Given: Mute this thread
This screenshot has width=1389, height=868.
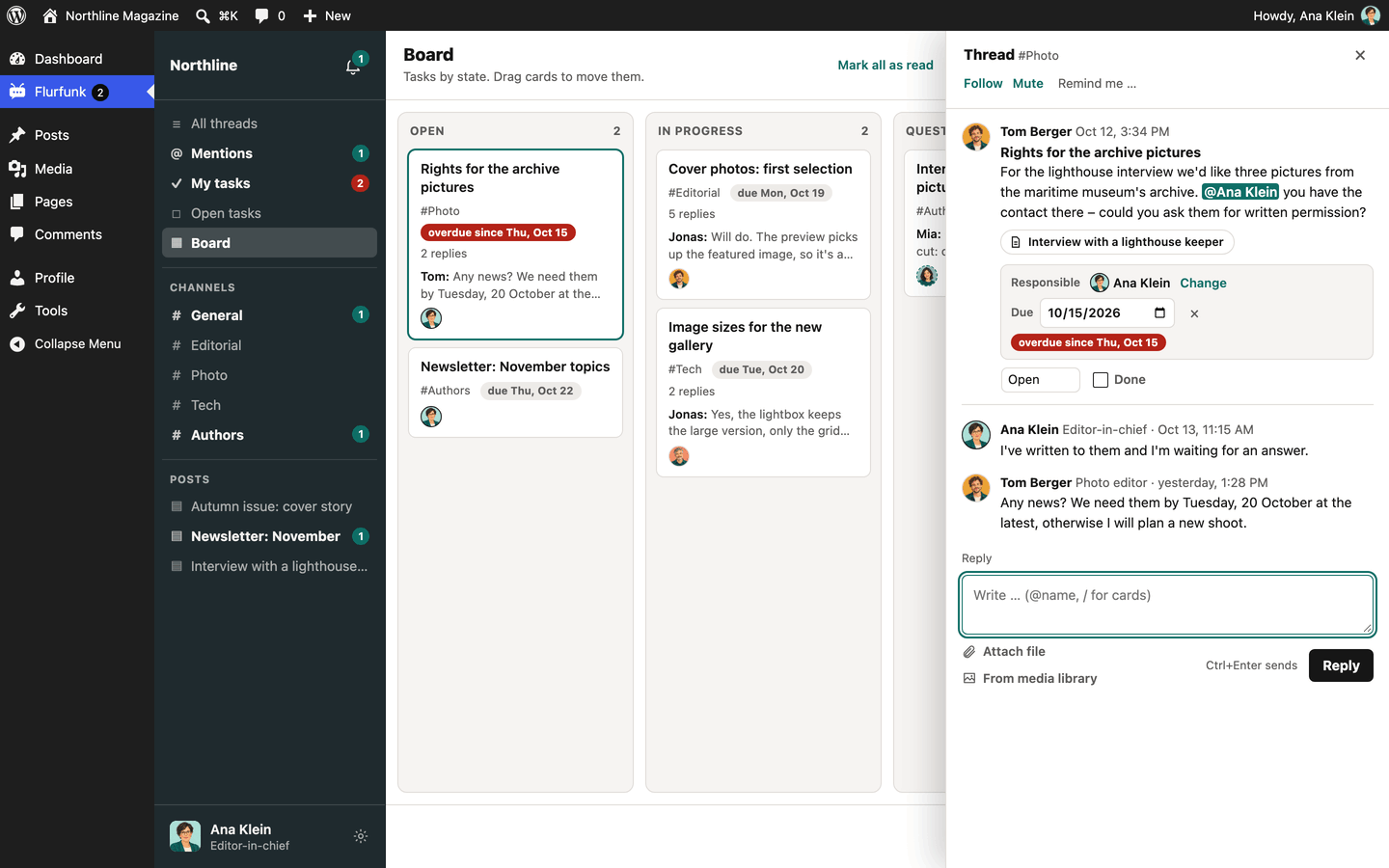Looking at the screenshot, I should [1028, 84].
